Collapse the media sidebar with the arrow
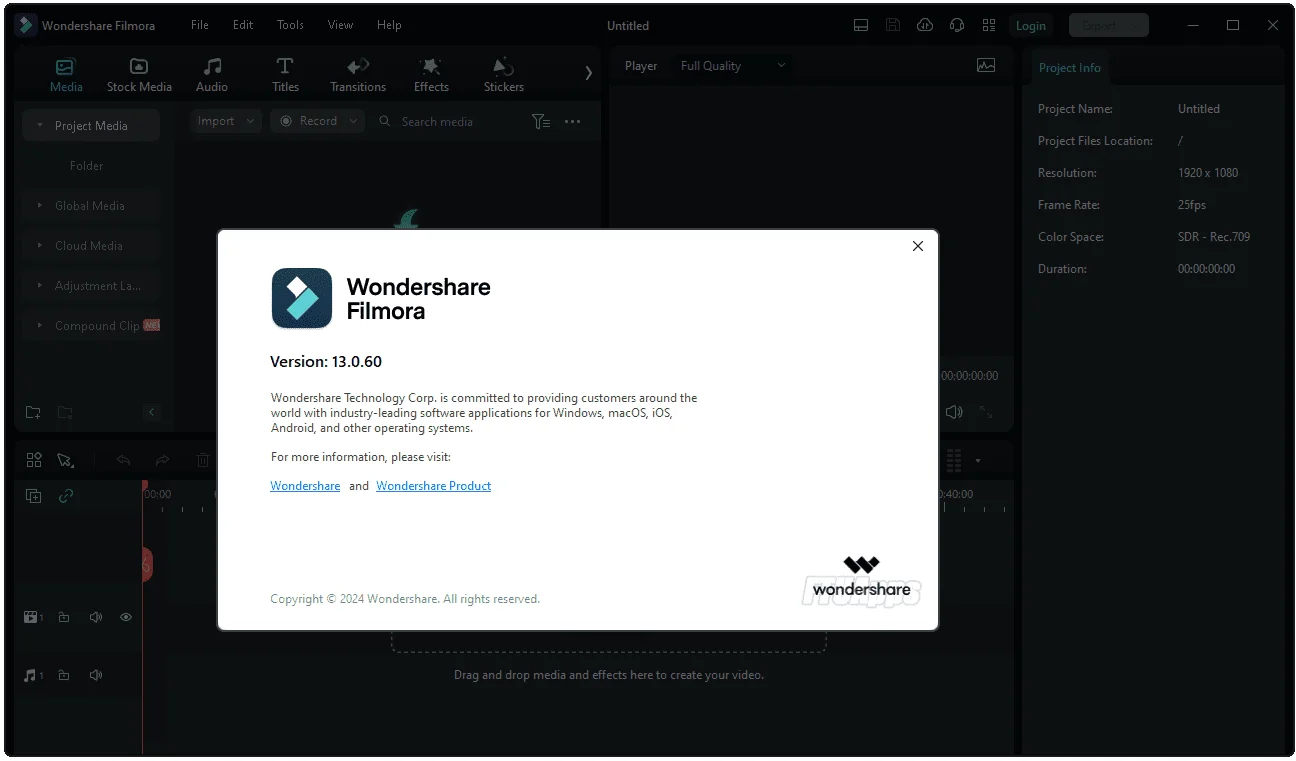 tap(152, 412)
